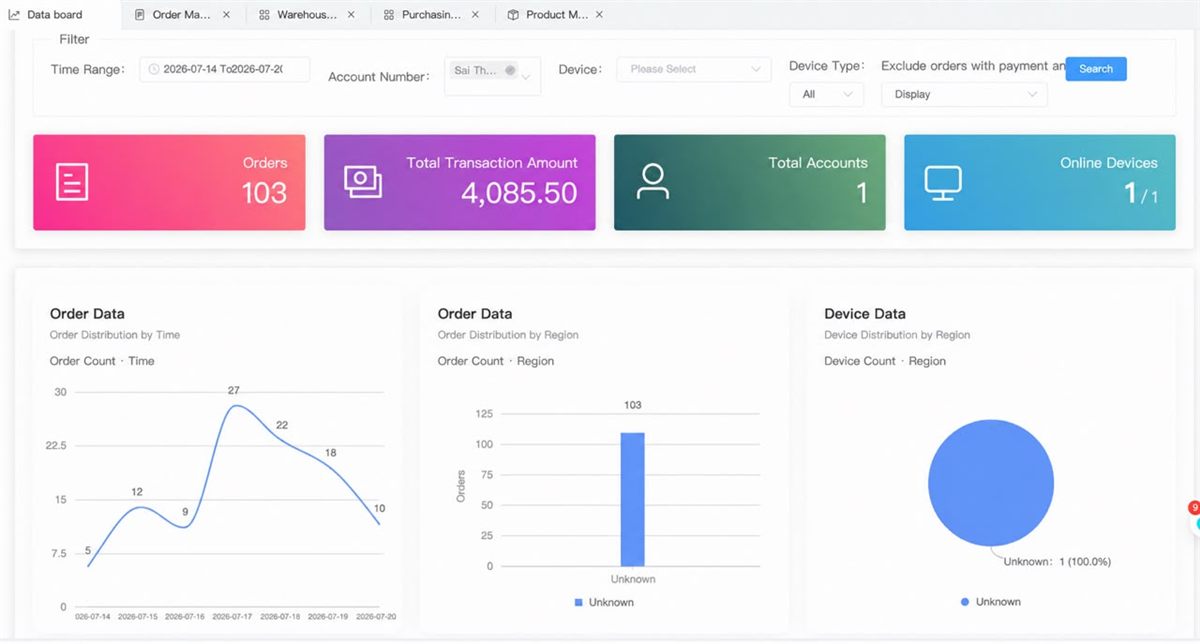Click the Orders count 103
Screen dimensions: 1200x644
(x=264, y=193)
